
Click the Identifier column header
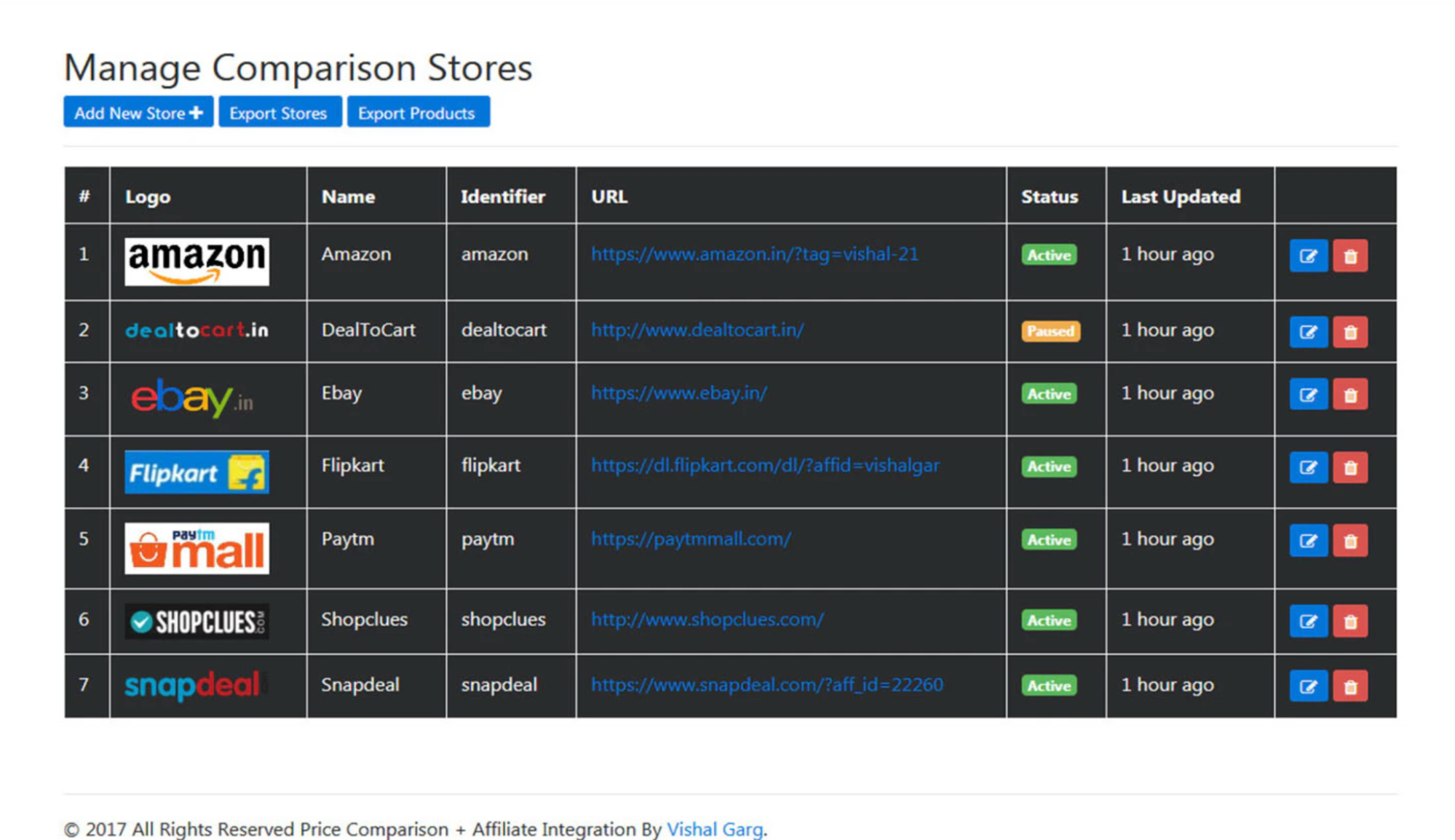(x=503, y=197)
